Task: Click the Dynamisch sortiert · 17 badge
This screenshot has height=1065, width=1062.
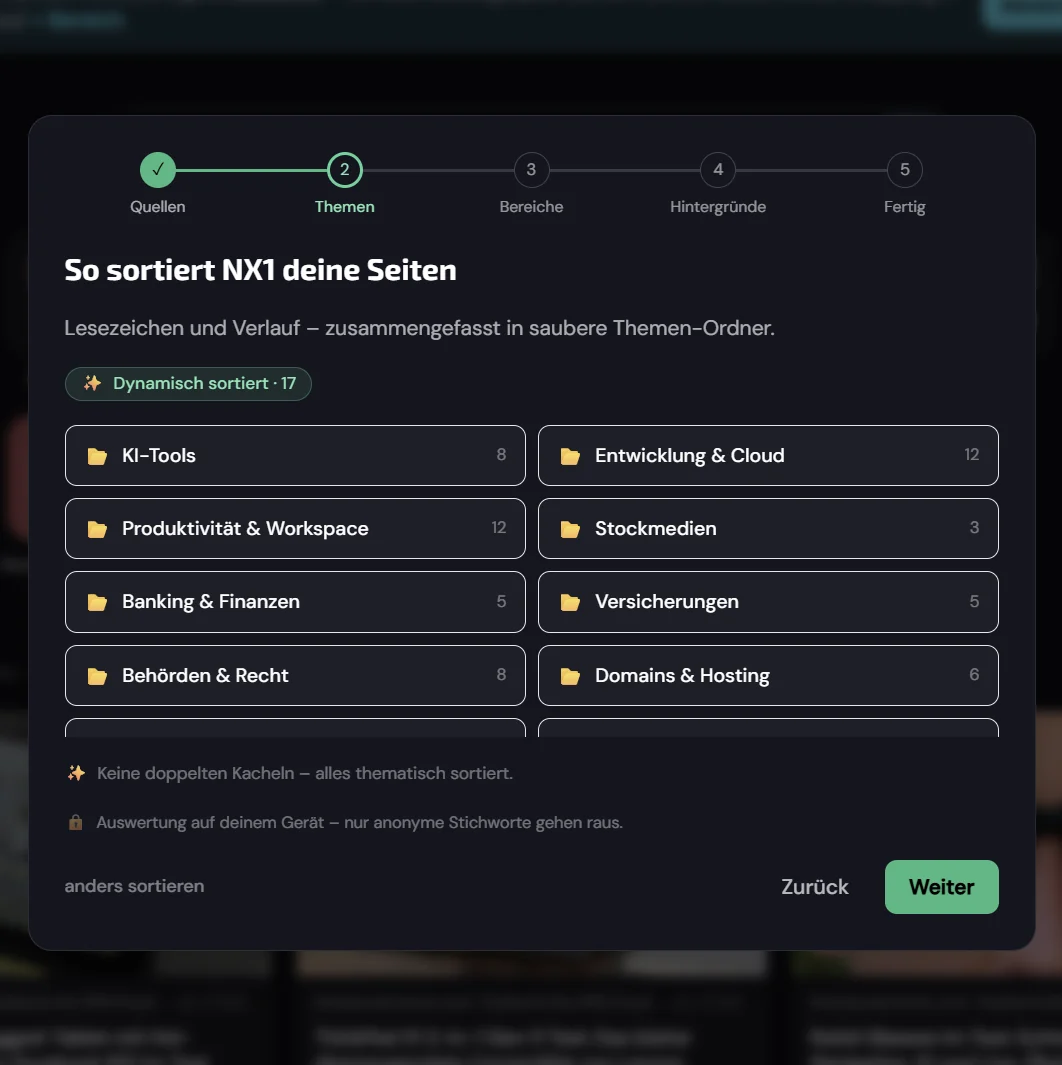Action: tap(188, 384)
